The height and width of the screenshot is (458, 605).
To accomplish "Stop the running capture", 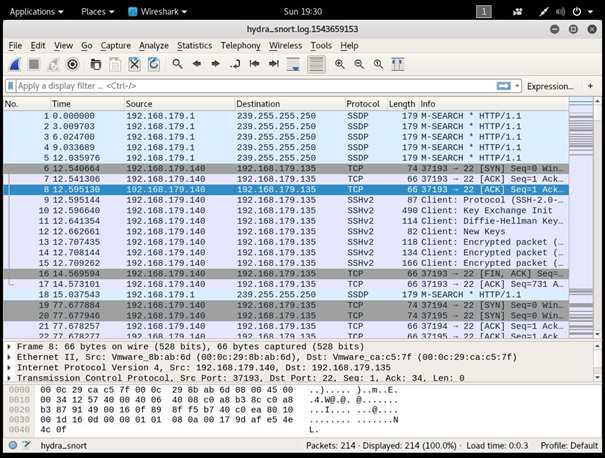I will 34,64.
